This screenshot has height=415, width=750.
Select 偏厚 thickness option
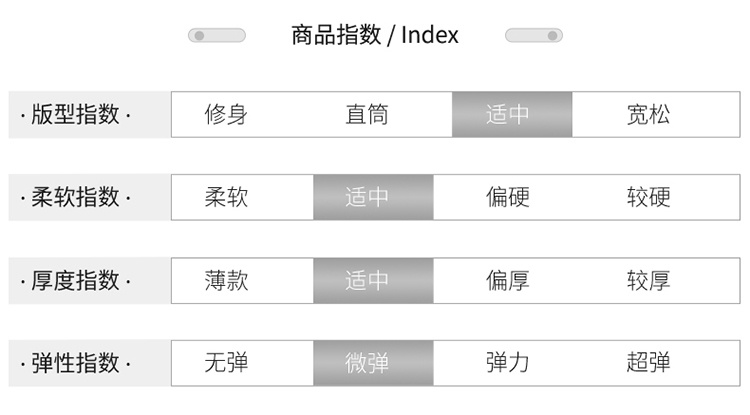pyautogui.click(x=508, y=281)
